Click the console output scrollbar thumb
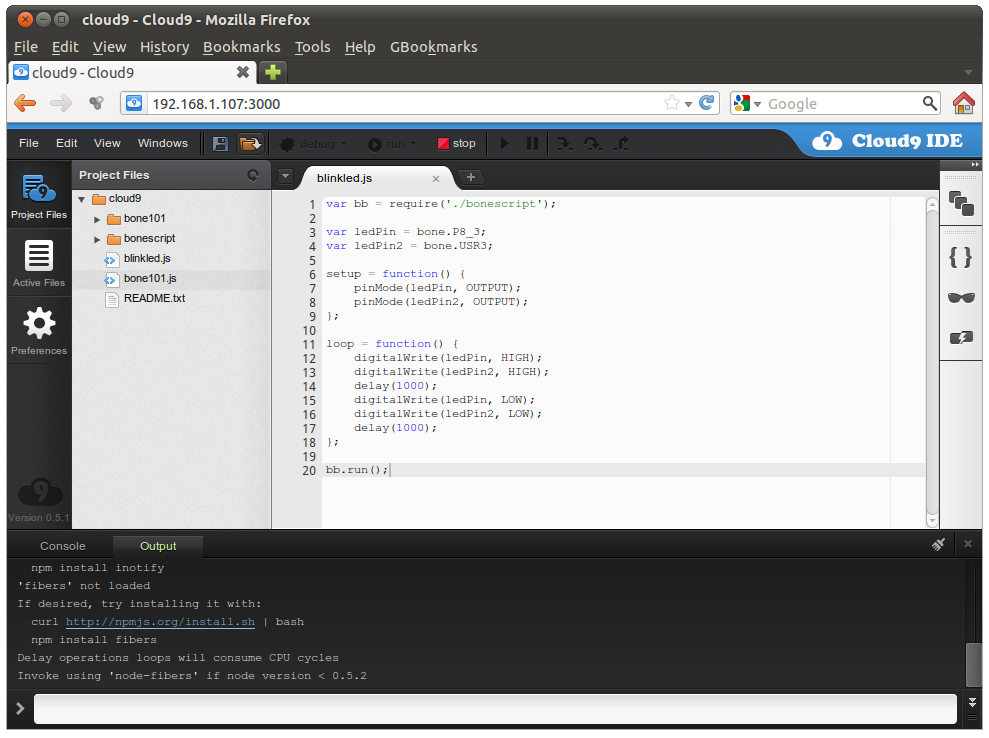989x738 pixels. pos(973,664)
